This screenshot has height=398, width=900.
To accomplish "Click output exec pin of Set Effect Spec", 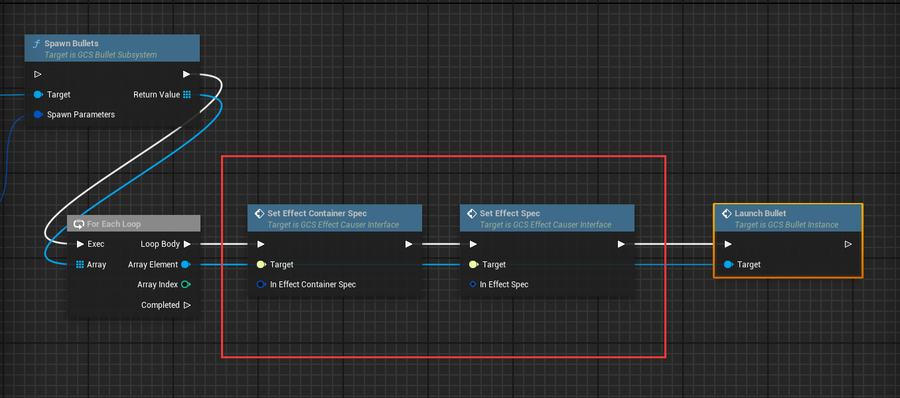I will pyautogui.click(x=621, y=244).
